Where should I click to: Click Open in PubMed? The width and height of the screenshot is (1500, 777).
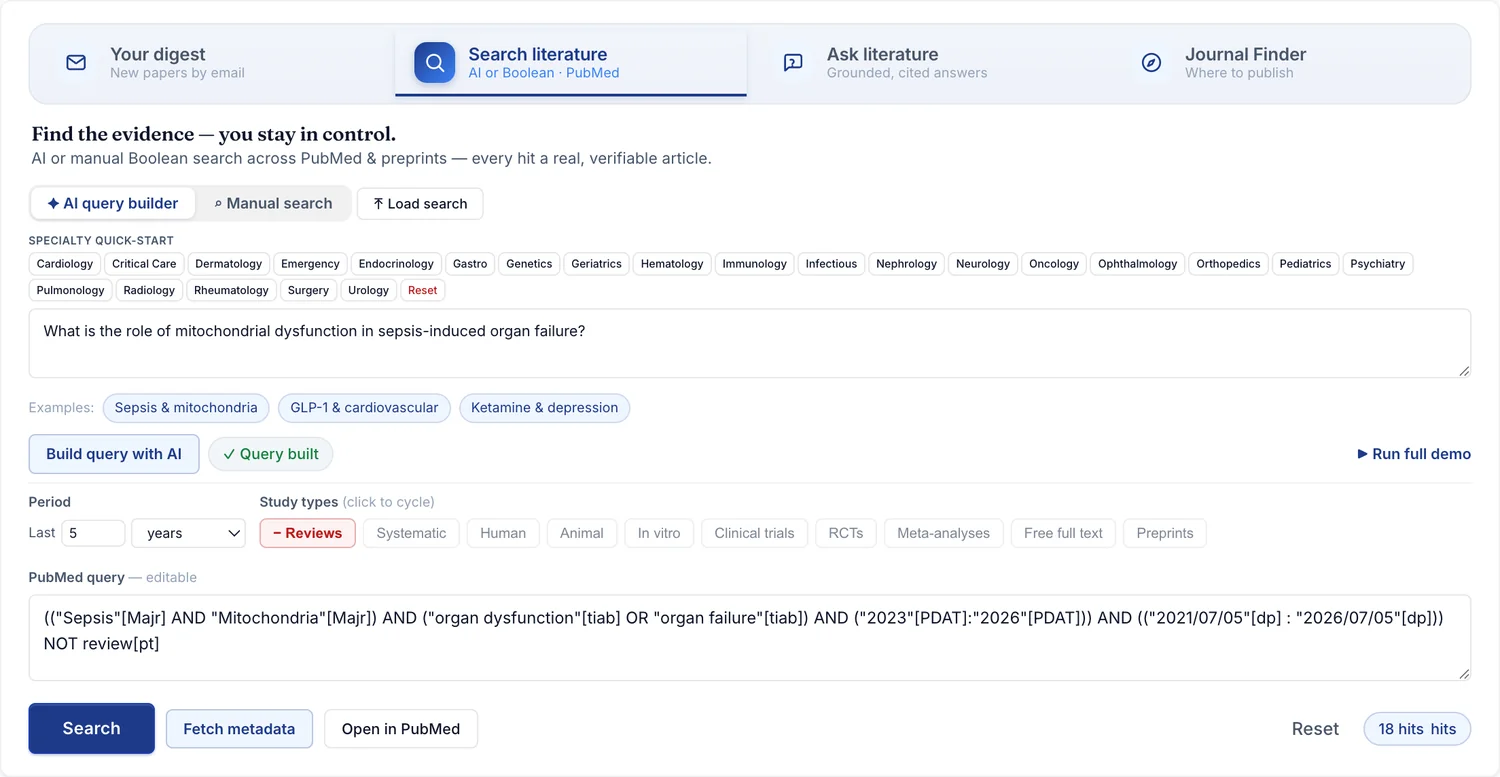tap(401, 729)
